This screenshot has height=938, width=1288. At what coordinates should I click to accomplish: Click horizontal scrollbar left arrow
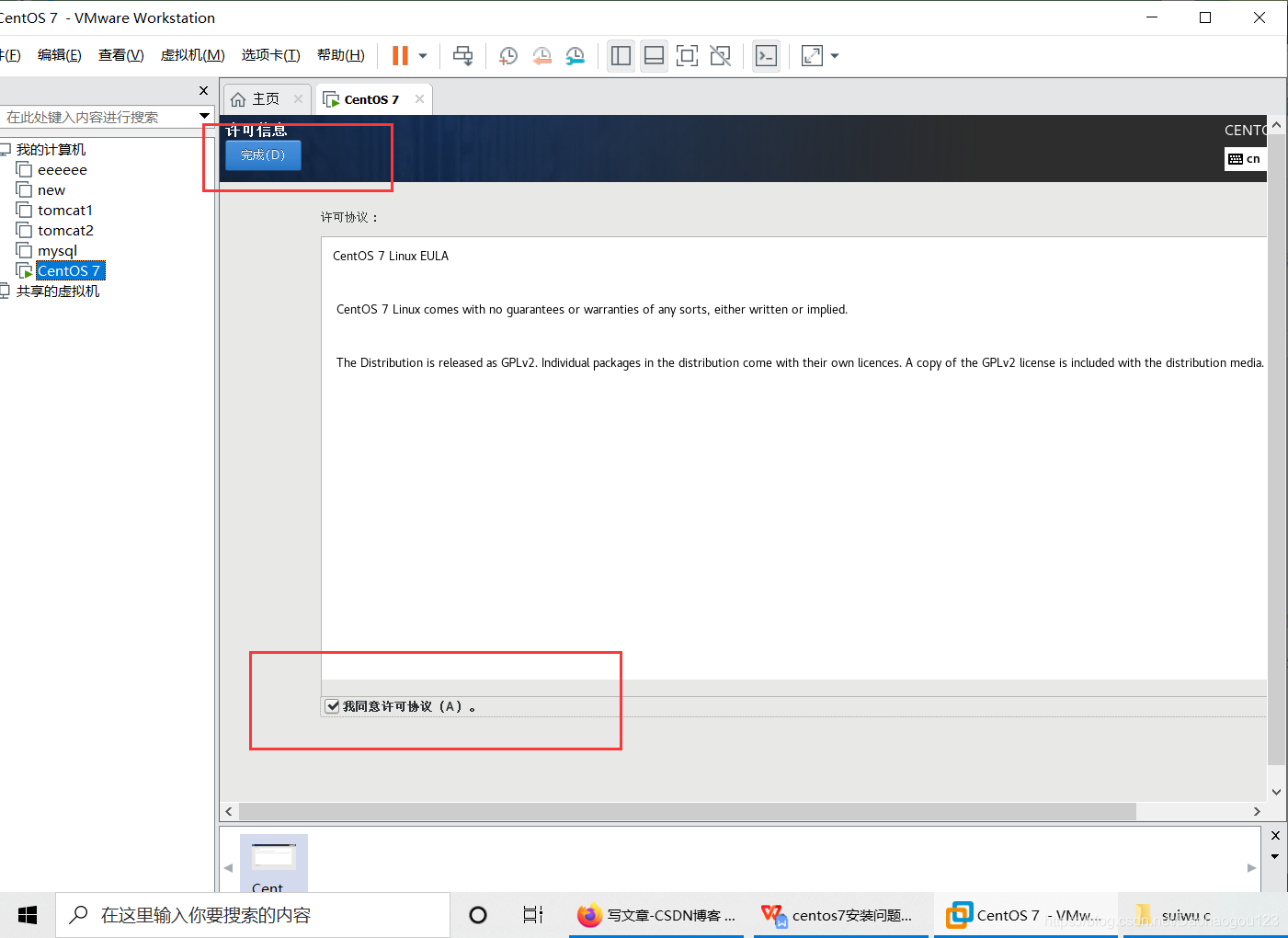(229, 812)
